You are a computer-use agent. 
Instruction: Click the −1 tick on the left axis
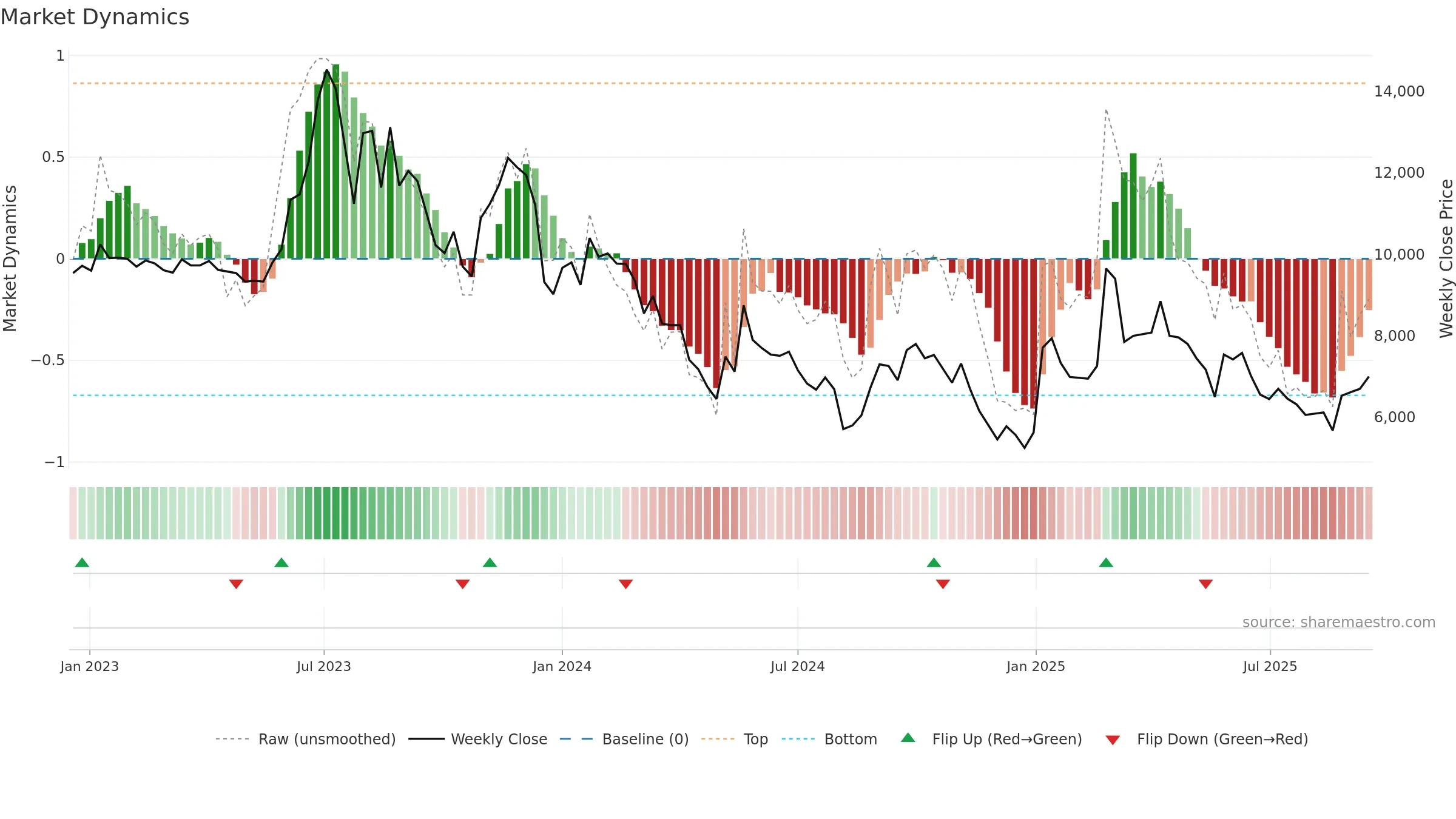tap(54, 462)
